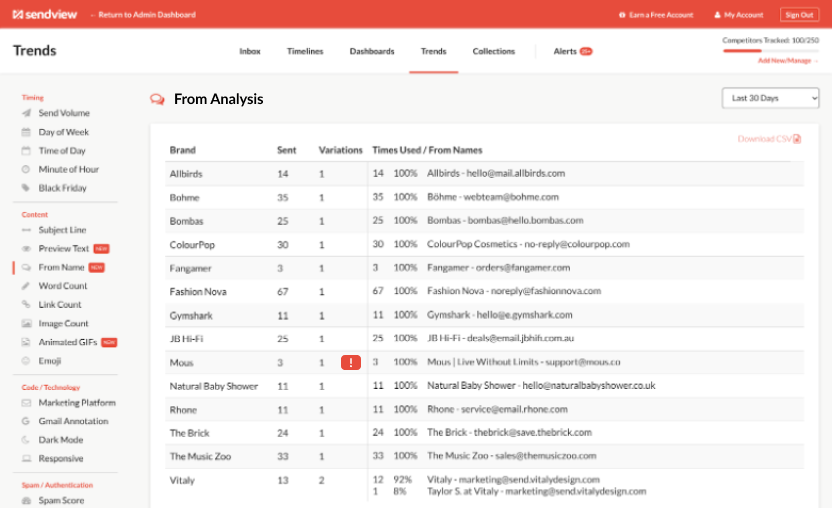Click the competitors tracked progress bar
The width and height of the screenshot is (832, 508).
770,50
